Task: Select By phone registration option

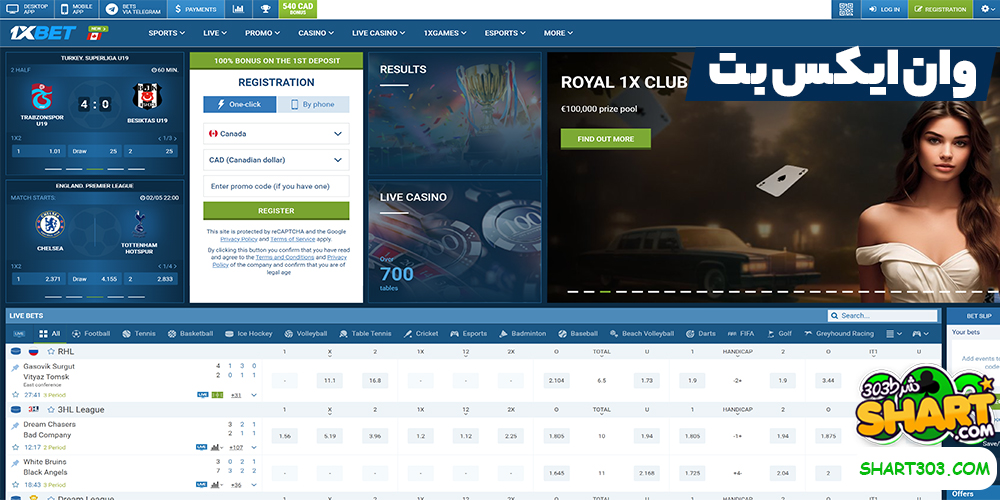Action: 313,105
